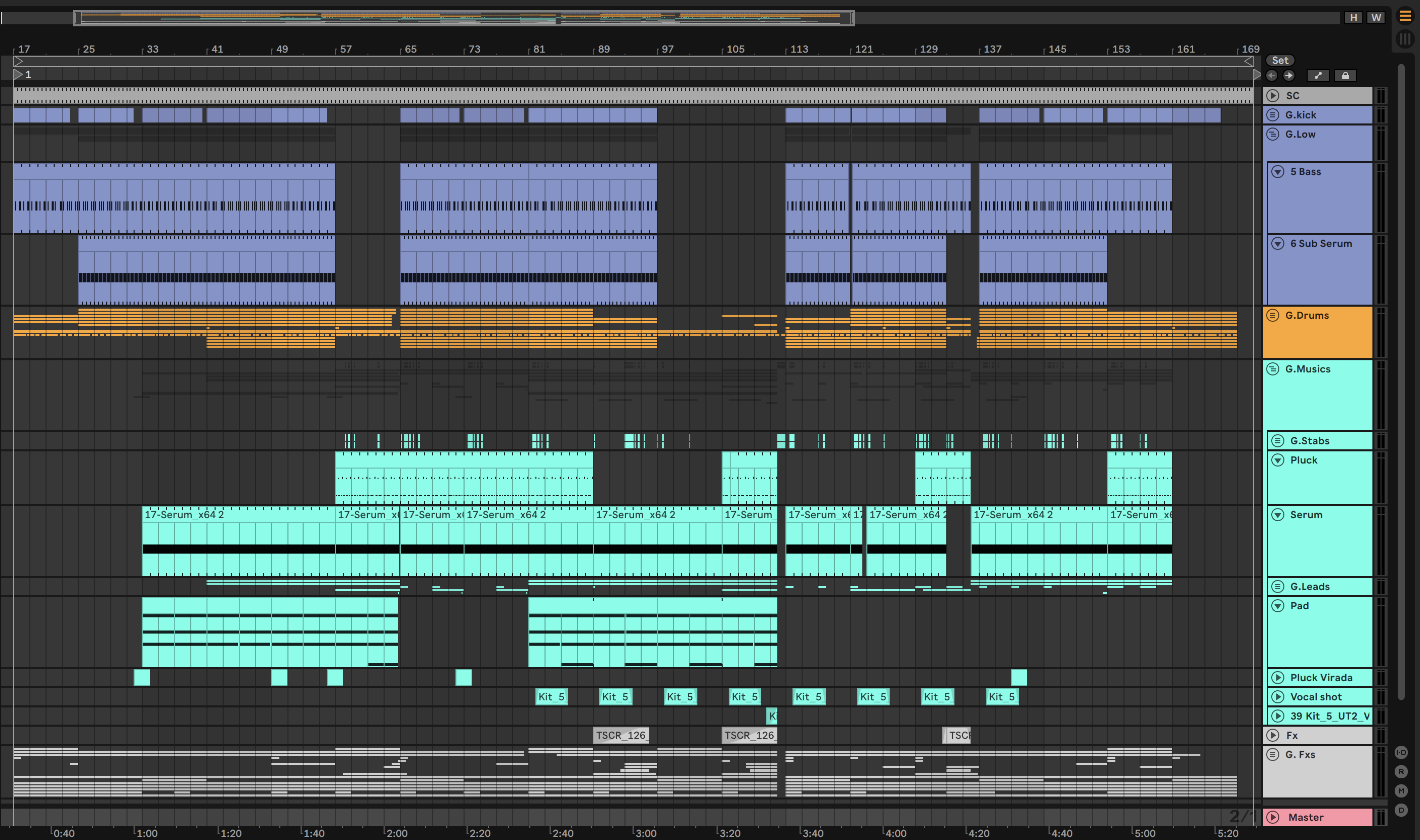Image resolution: width=1420 pixels, height=840 pixels.
Task: Show the In/Out section (I·O)
Action: click(x=1401, y=752)
